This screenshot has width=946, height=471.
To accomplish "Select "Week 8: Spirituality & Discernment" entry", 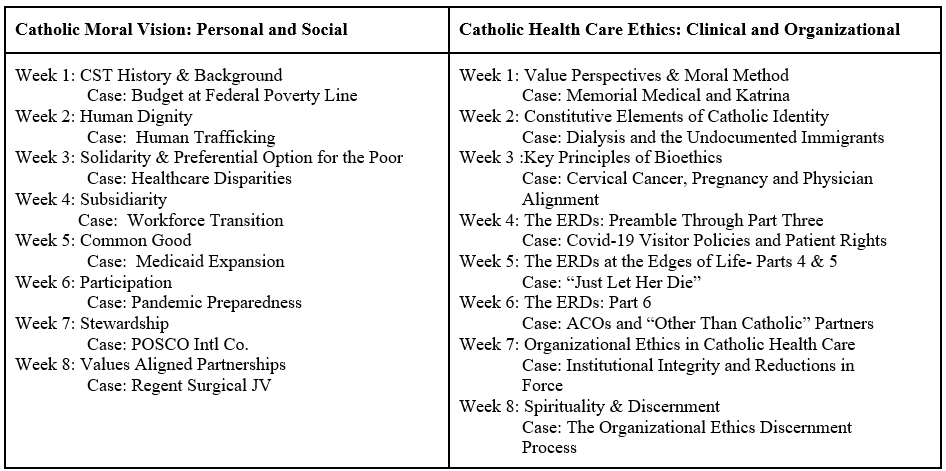I will (x=590, y=406).
